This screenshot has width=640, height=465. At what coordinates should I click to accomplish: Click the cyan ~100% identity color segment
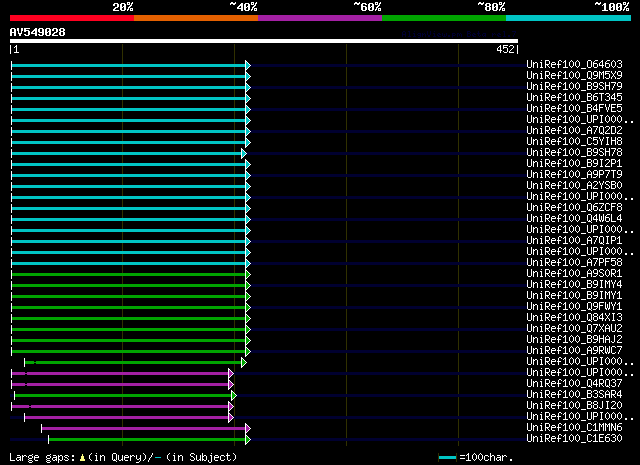click(x=569, y=18)
